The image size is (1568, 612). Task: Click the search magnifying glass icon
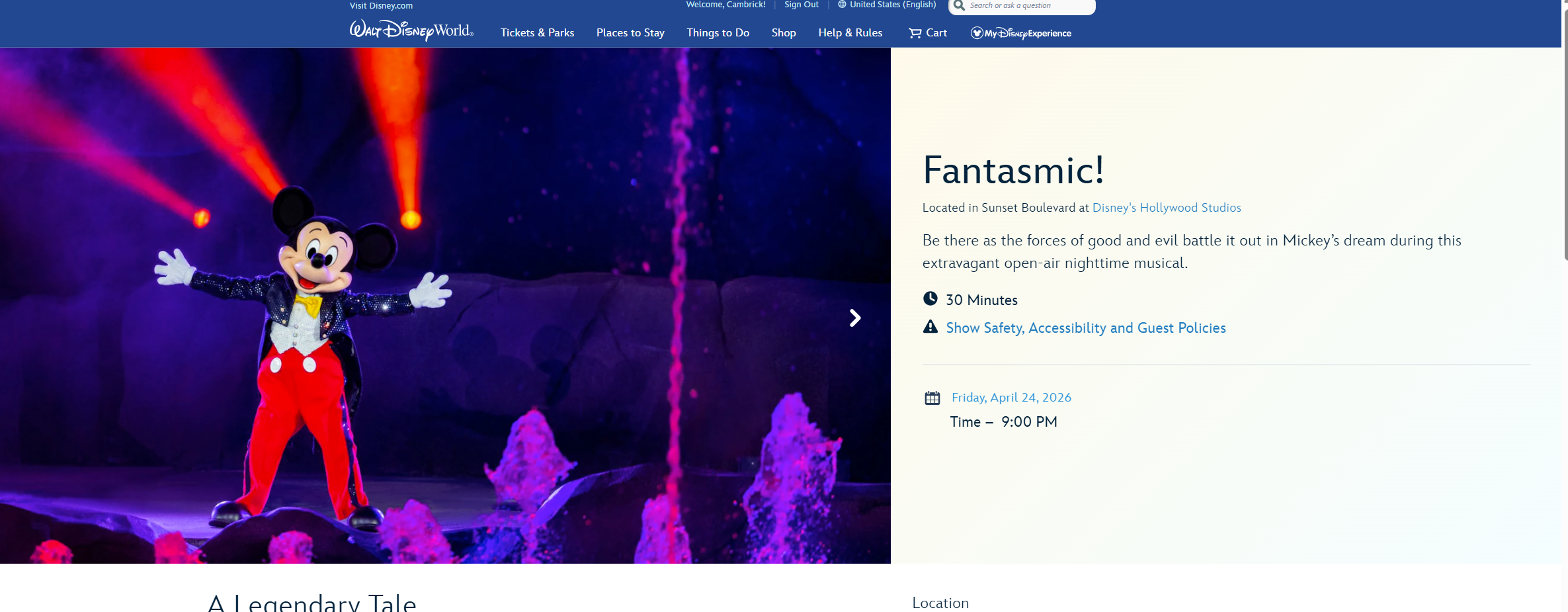pos(959,5)
